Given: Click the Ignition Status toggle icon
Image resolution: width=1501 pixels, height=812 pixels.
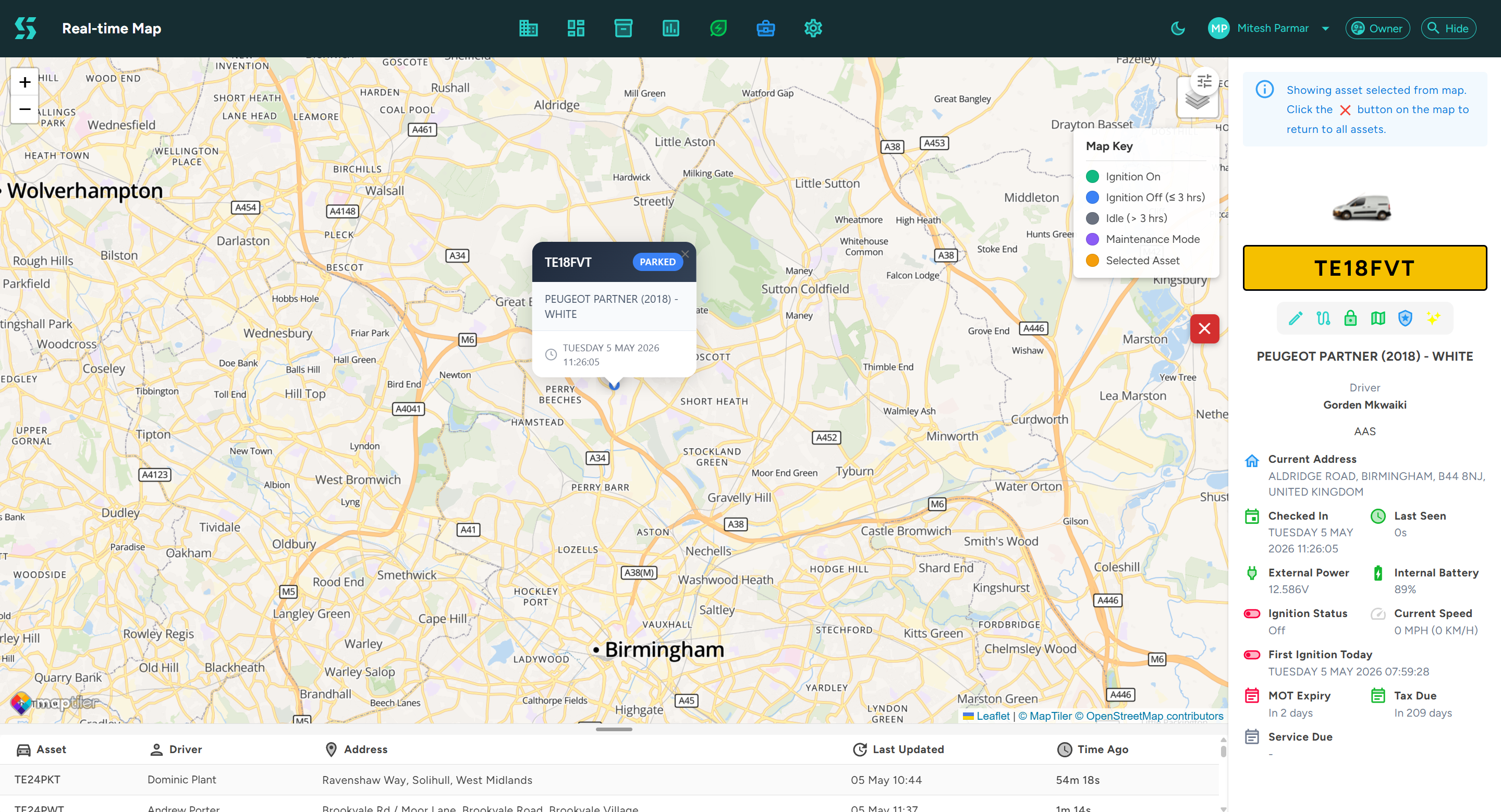Looking at the screenshot, I should point(1252,614).
